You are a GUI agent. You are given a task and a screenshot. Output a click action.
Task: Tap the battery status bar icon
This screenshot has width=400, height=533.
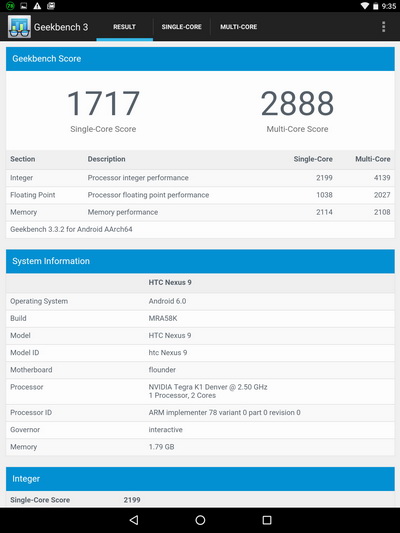376,6
